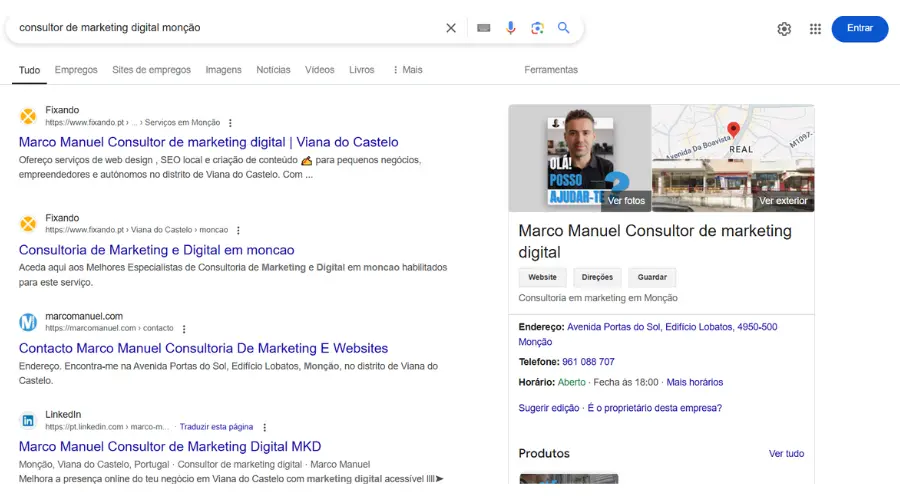The height and width of the screenshot is (500, 900).
Task: Search by image with the Lens icon
Action: click(537, 28)
